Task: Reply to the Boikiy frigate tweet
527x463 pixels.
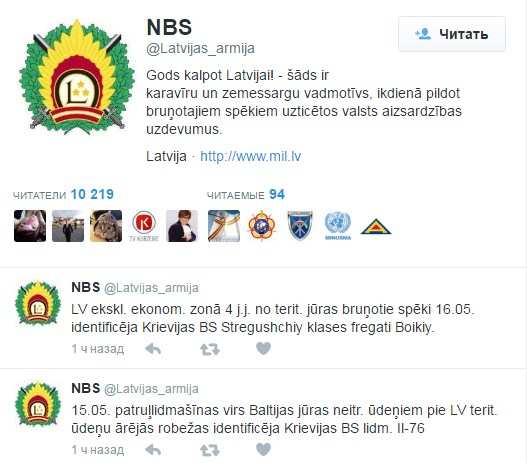Action: pos(153,349)
